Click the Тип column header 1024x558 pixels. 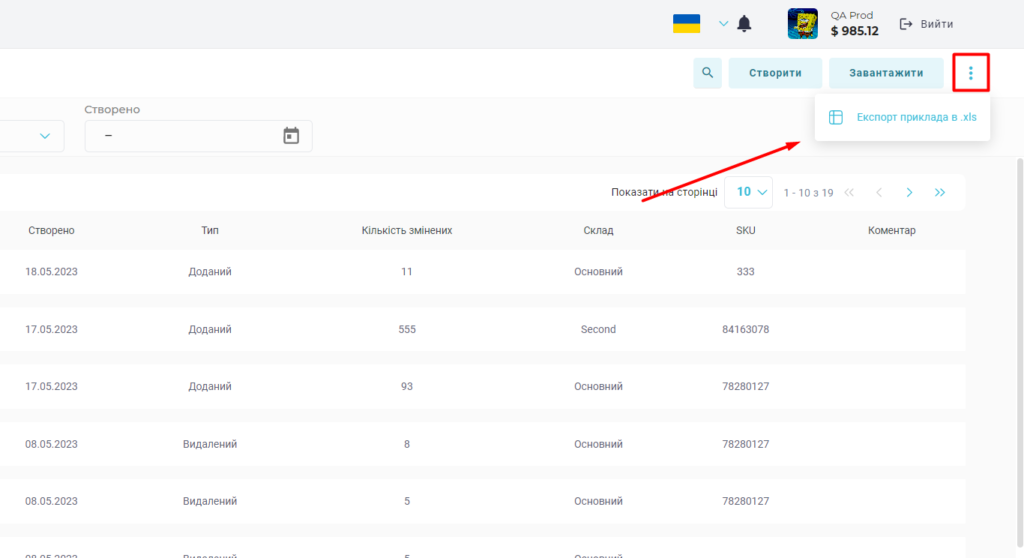point(210,230)
